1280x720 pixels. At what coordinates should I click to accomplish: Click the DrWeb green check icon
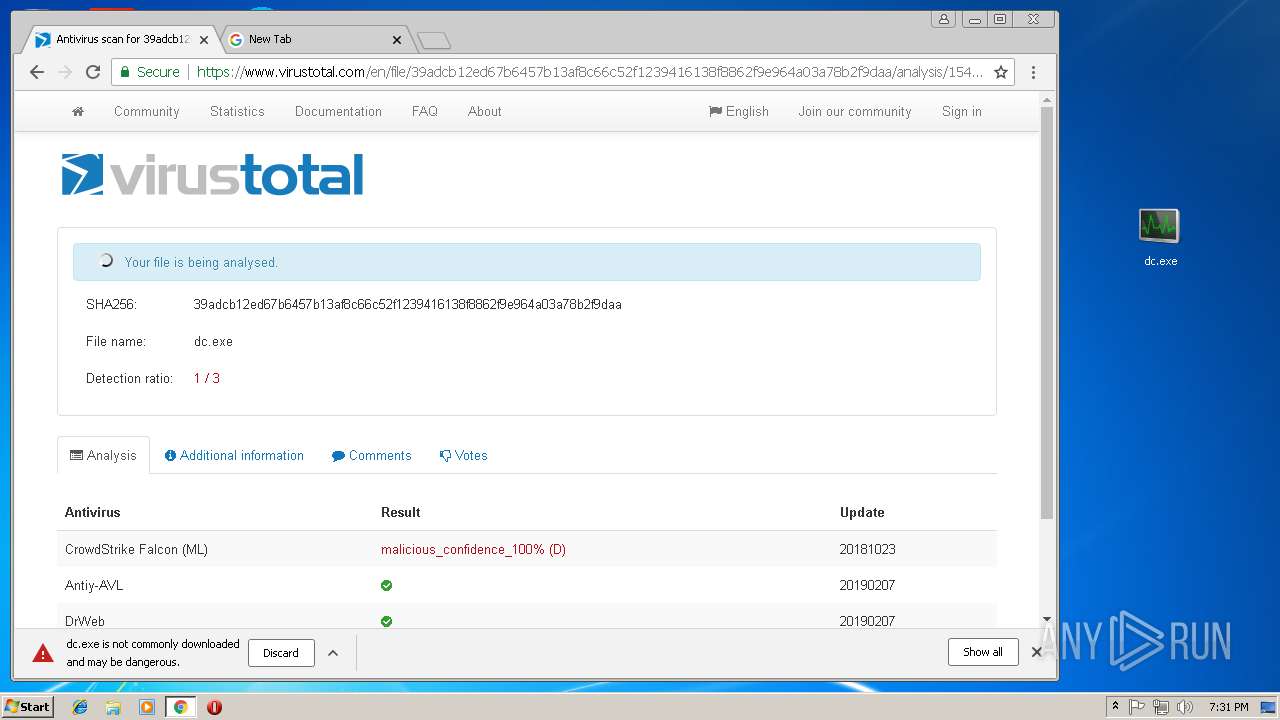click(387, 621)
